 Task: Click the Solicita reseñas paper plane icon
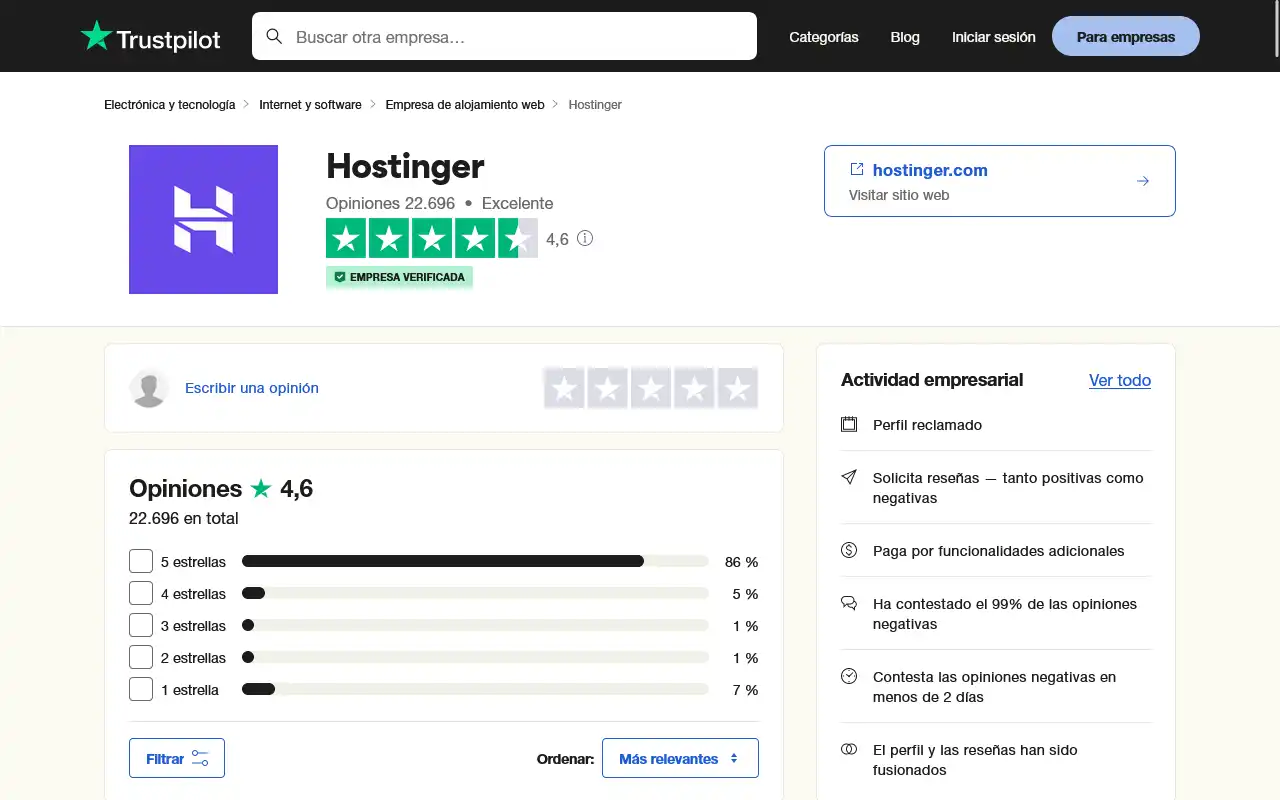click(x=849, y=477)
